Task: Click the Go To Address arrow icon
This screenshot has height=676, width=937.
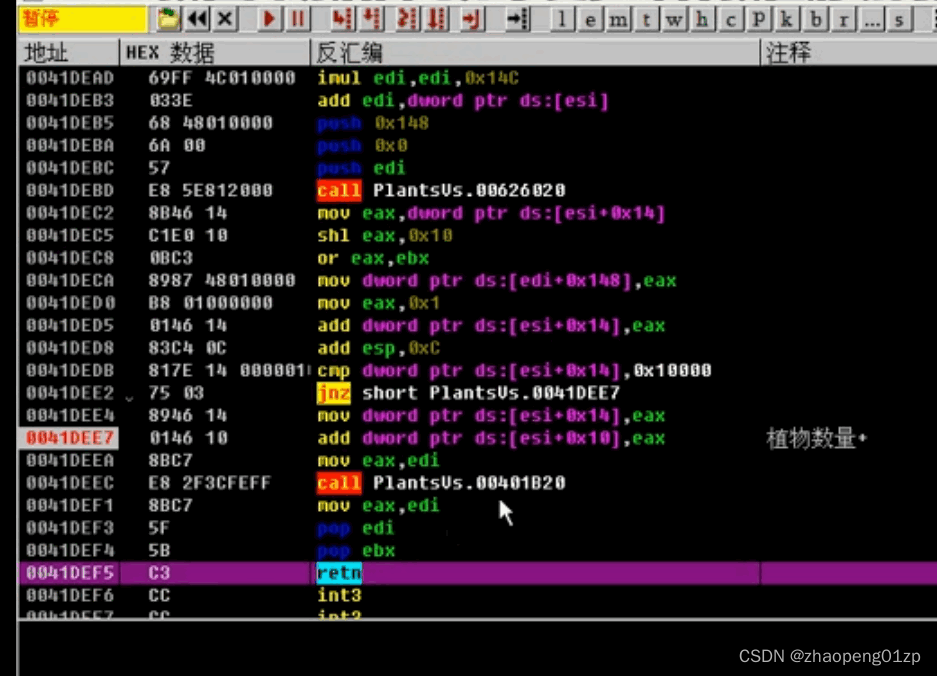Action: pos(517,19)
